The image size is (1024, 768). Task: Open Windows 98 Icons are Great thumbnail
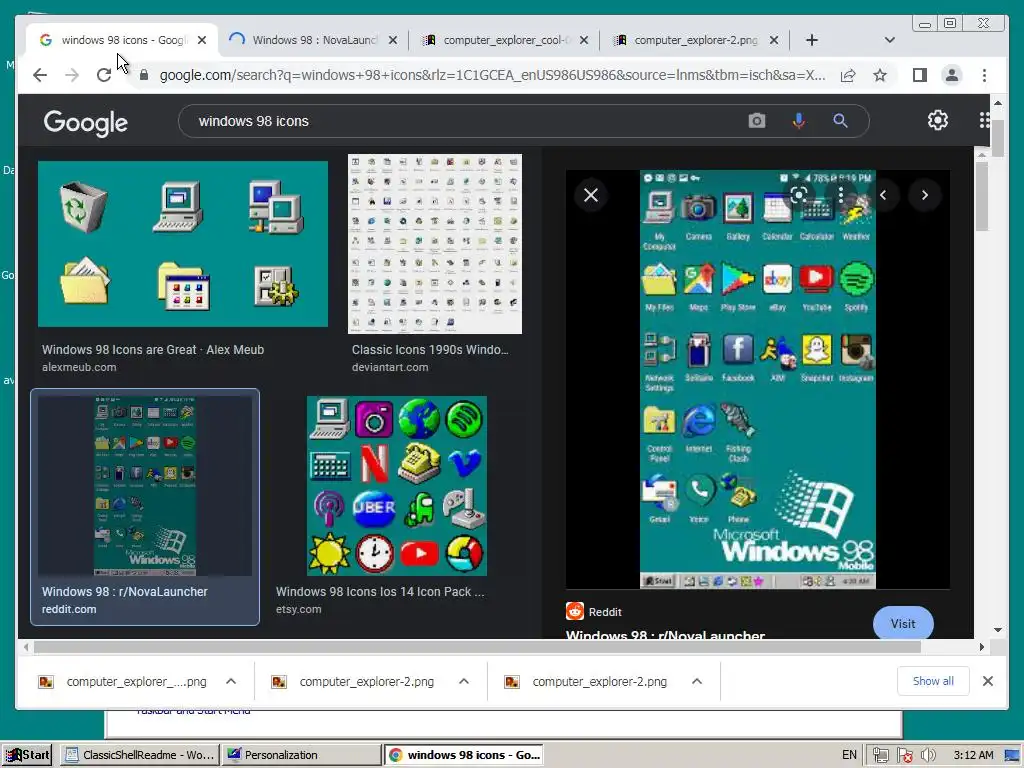click(183, 244)
